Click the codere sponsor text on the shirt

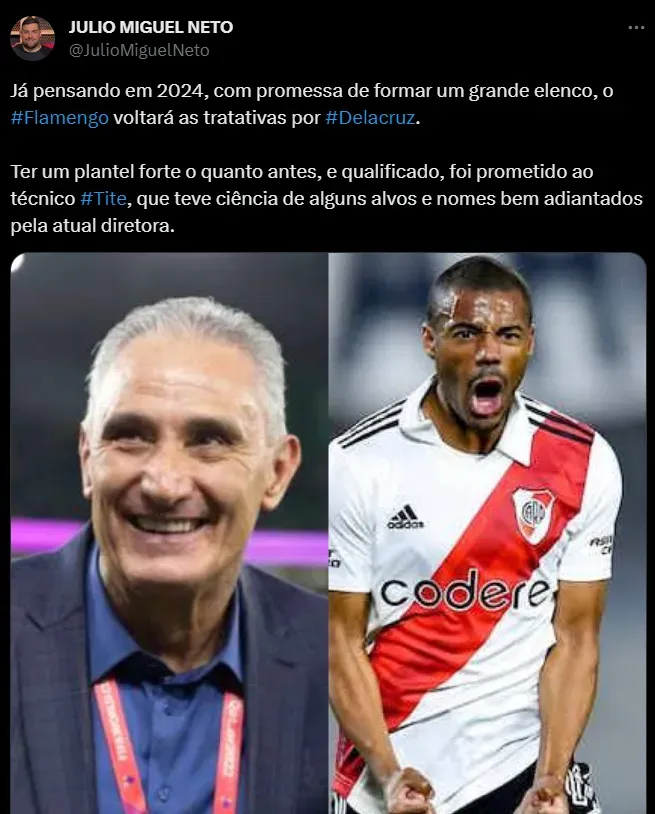click(465, 591)
